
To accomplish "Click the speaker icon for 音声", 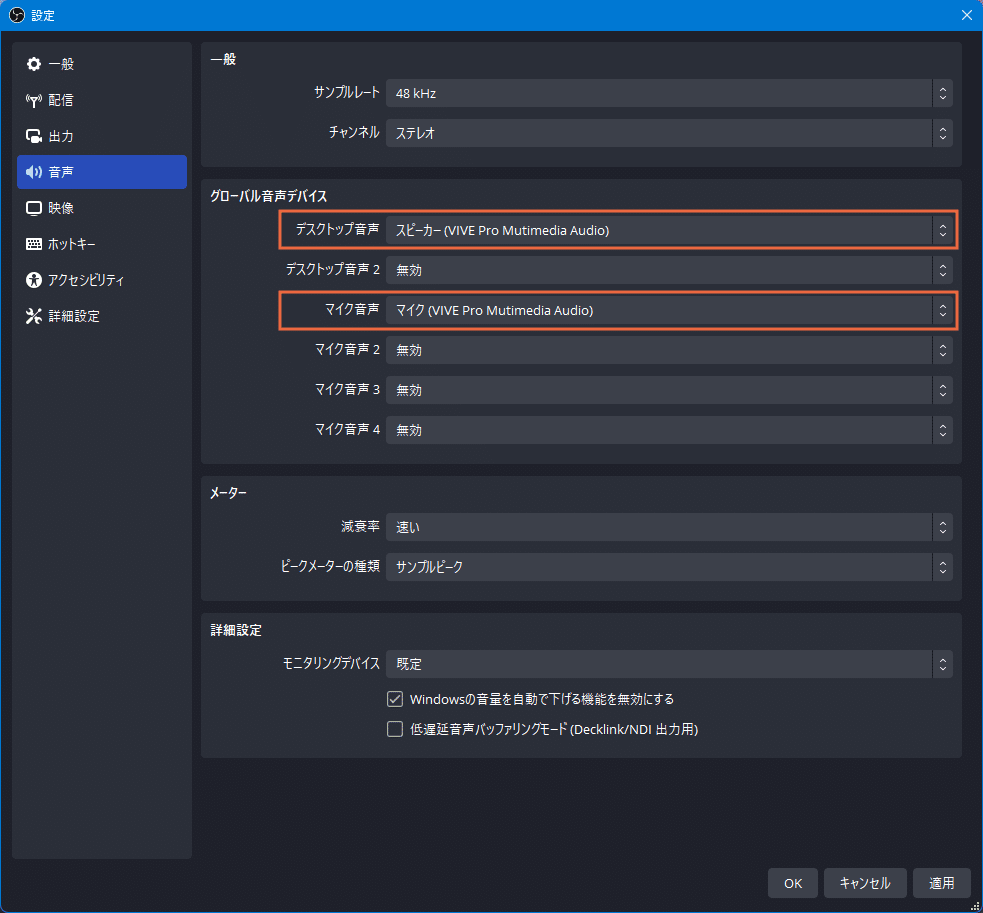I will pos(33,172).
